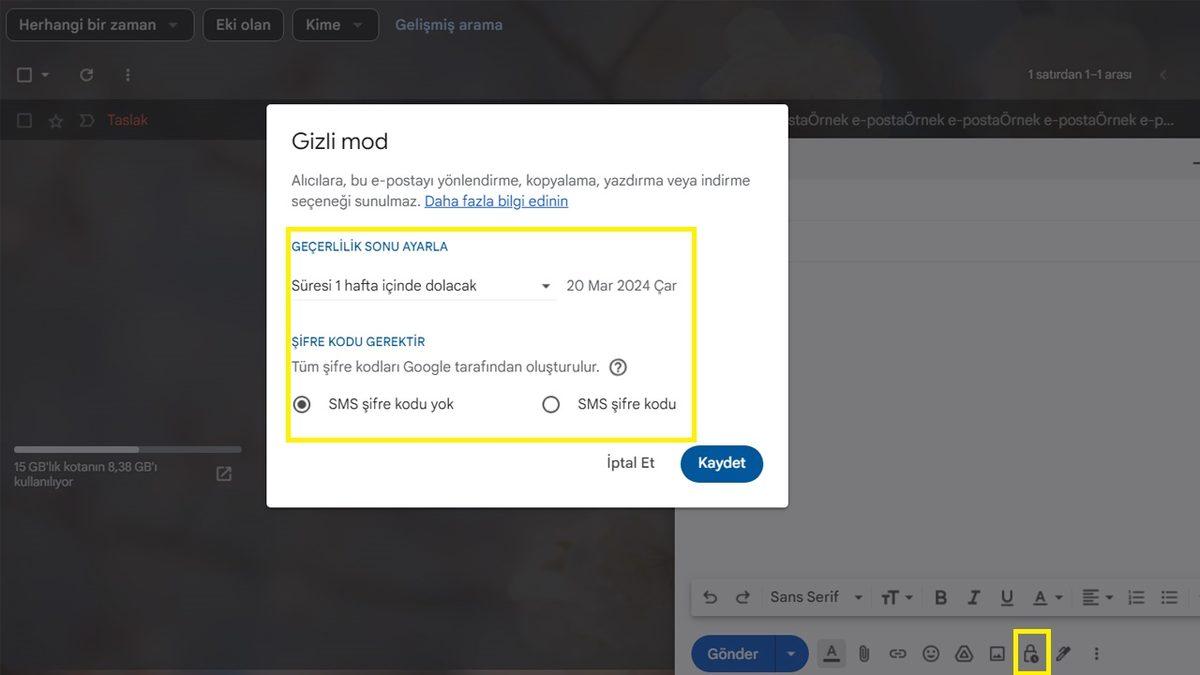Open the help icon next to password text
This screenshot has height=675, width=1200.
pos(617,367)
